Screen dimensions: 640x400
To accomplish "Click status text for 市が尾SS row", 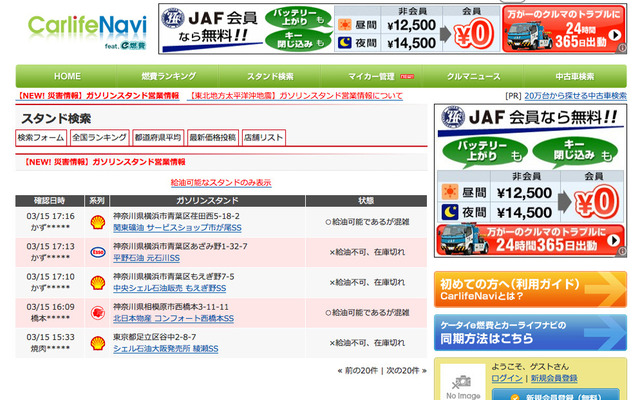I will click(367, 222).
